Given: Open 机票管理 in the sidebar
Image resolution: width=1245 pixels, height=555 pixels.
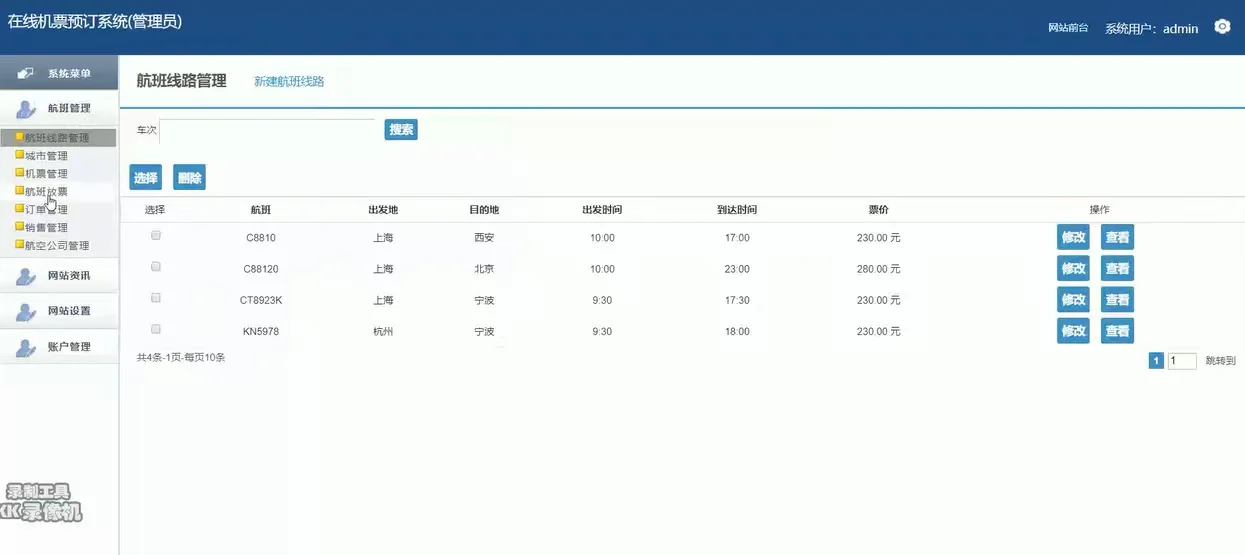Looking at the screenshot, I should pos(46,174).
